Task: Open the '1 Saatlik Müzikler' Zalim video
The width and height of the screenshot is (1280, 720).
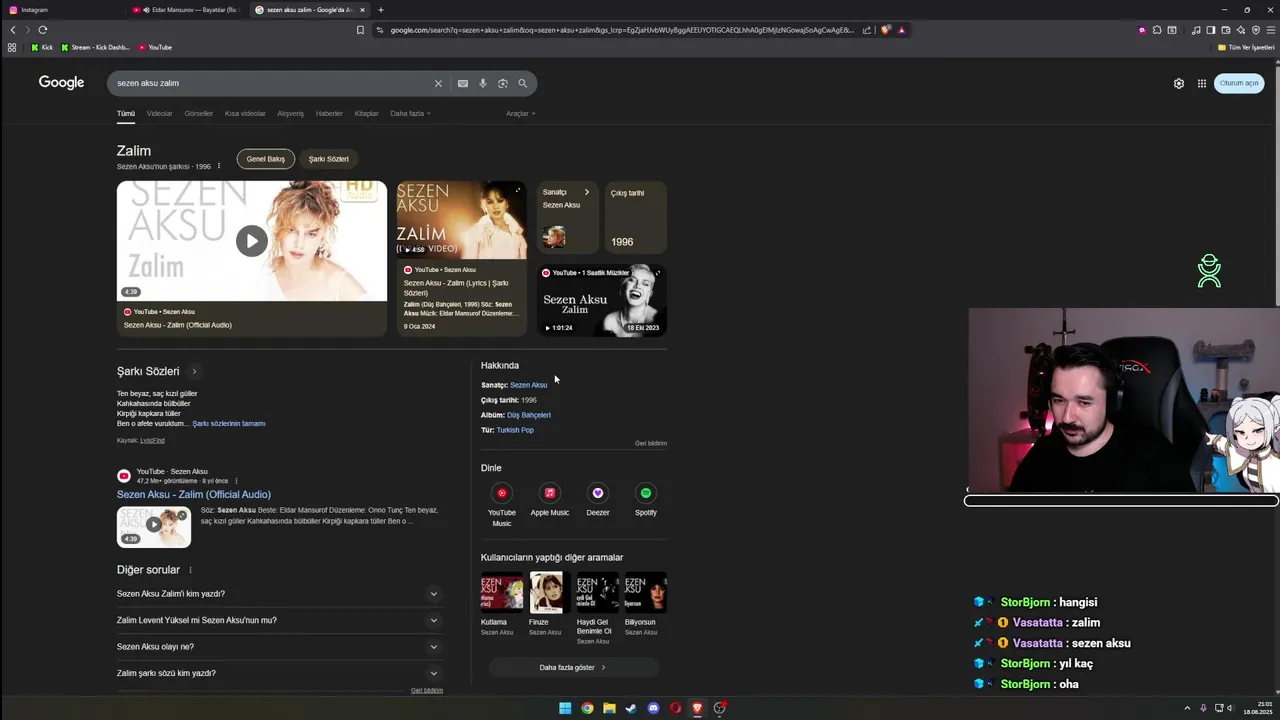Action: [x=601, y=300]
